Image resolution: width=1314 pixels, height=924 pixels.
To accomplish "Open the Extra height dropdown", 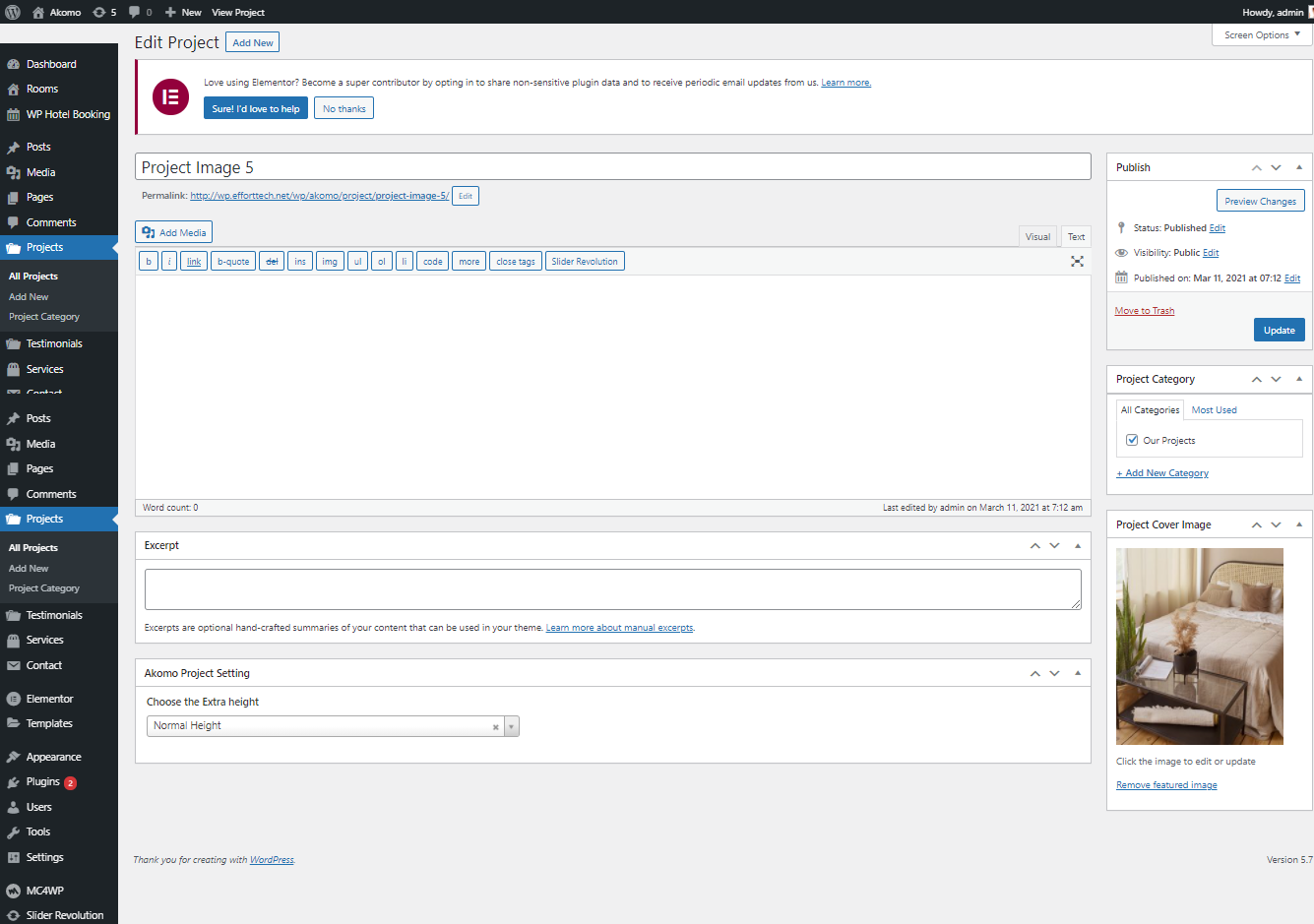I will click(511, 727).
